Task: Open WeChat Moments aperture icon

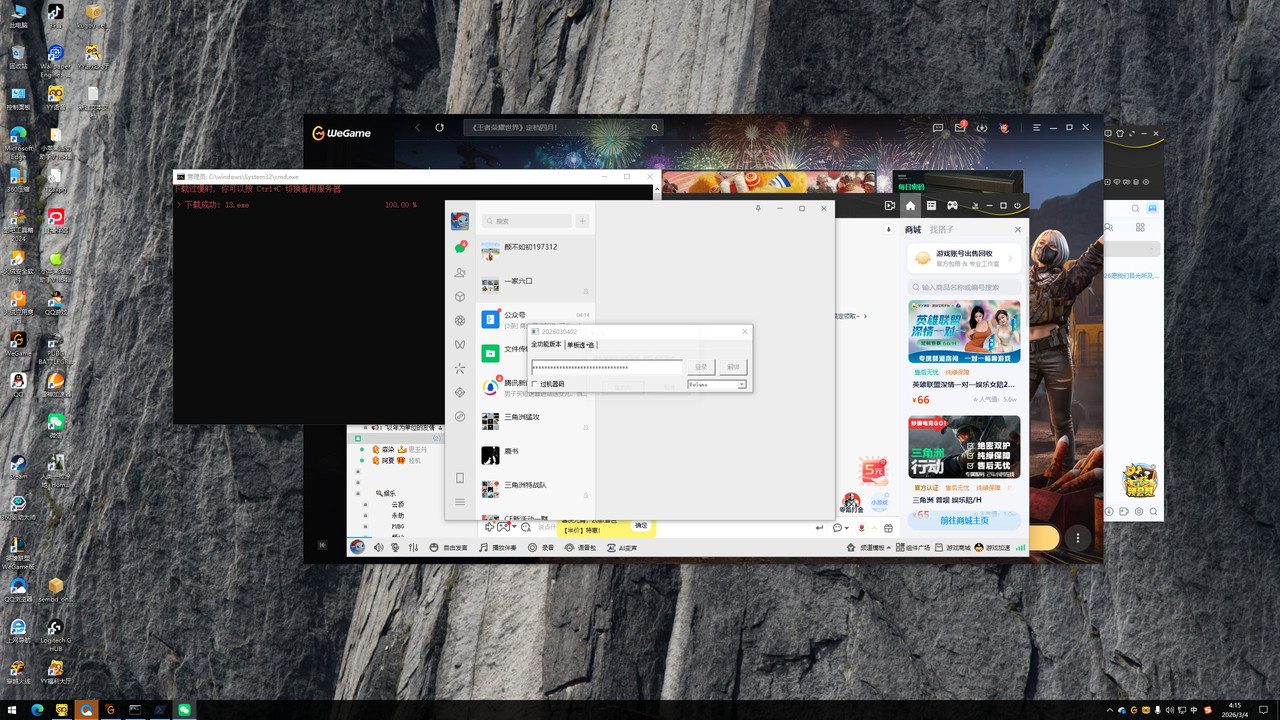Action: pyautogui.click(x=460, y=320)
